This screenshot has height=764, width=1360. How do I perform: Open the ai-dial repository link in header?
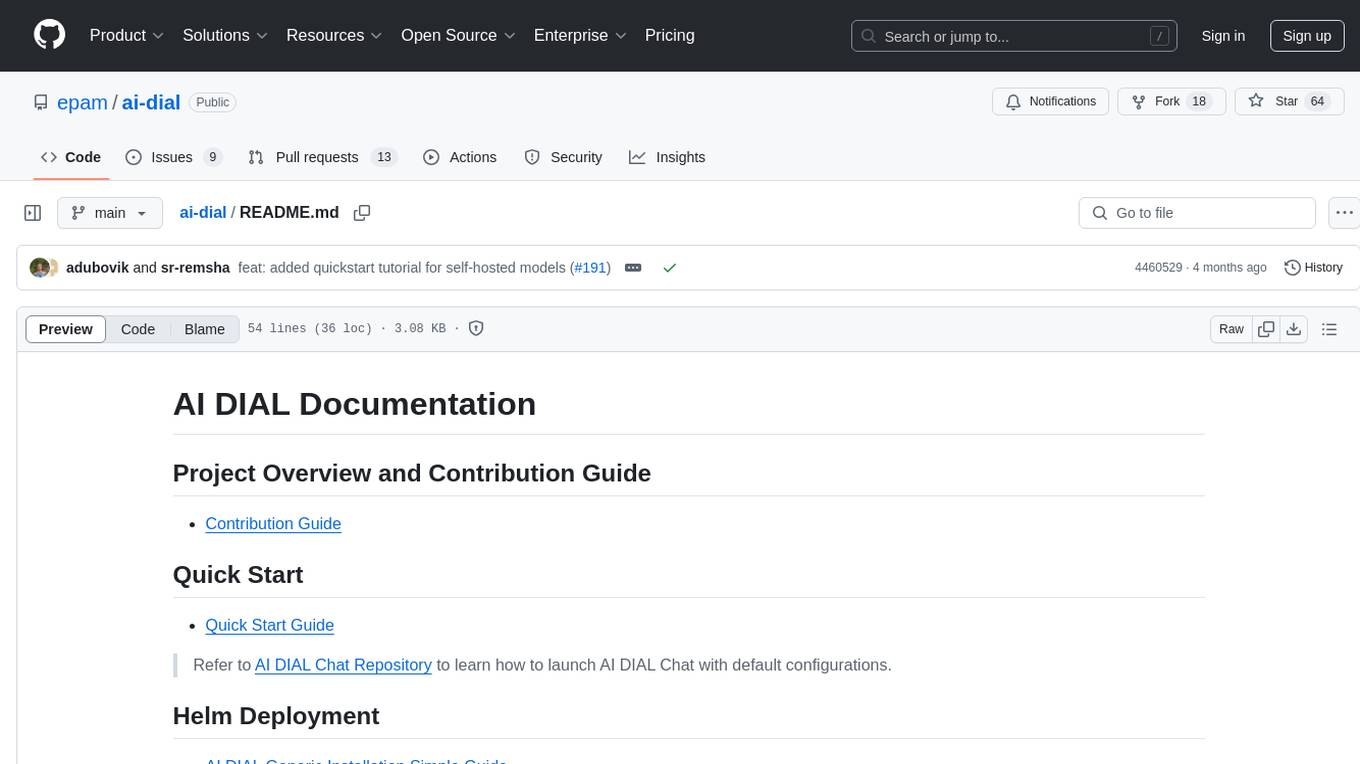pyautogui.click(x=151, y=102)
